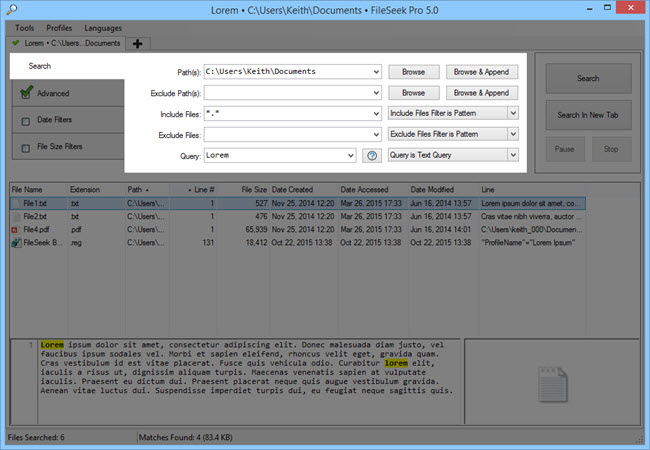Expand the Query history dropdown arrow
The width and height of the screenshot is (650, 450).
click(x=351, y=155)
